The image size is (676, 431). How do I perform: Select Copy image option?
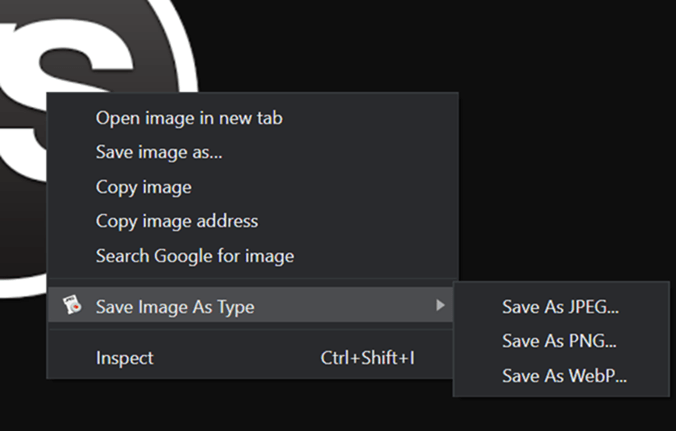click(252, 187)
